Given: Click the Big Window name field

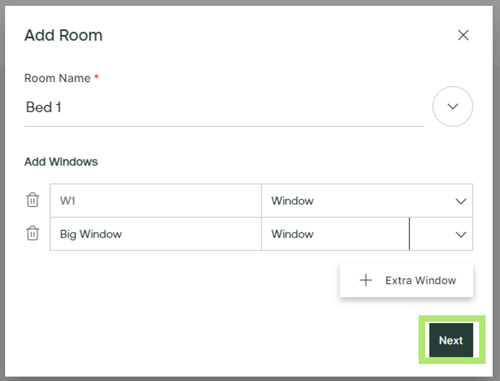Looking at the screenshot, I should coord(156,234).
